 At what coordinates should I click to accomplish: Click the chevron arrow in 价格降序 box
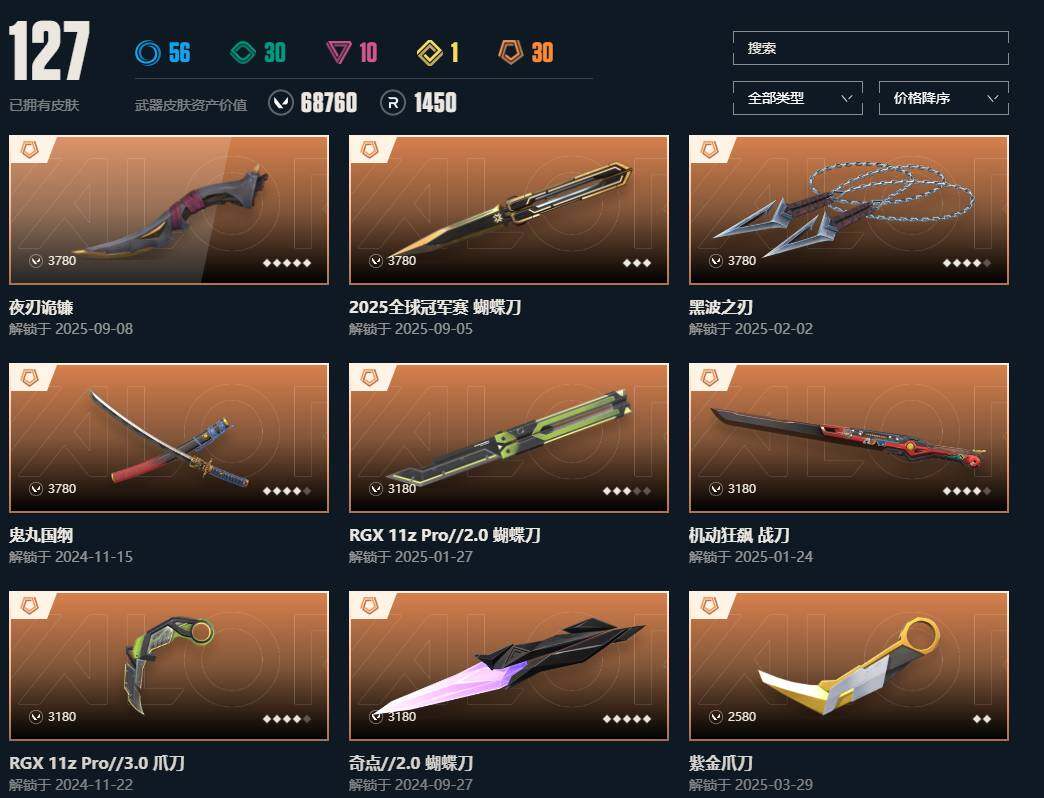pyautogui.click(x=992, y=99)
